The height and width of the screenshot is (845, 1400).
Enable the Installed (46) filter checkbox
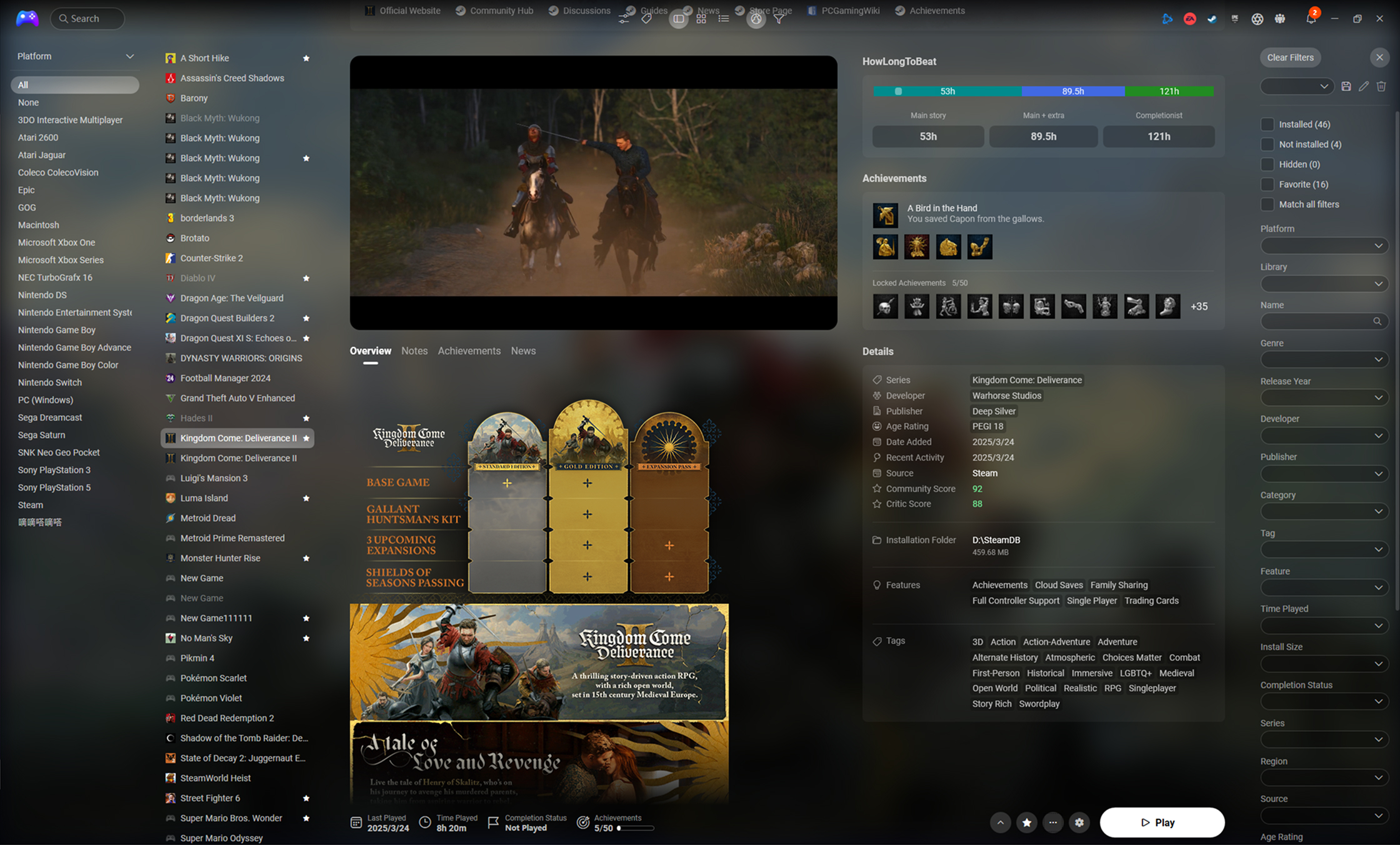(x=1267, y=124)
